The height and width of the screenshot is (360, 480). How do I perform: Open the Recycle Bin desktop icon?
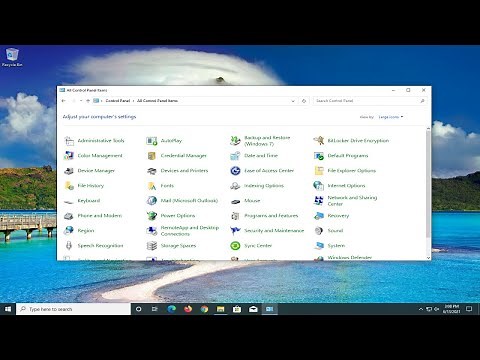(x=12, y=57)
